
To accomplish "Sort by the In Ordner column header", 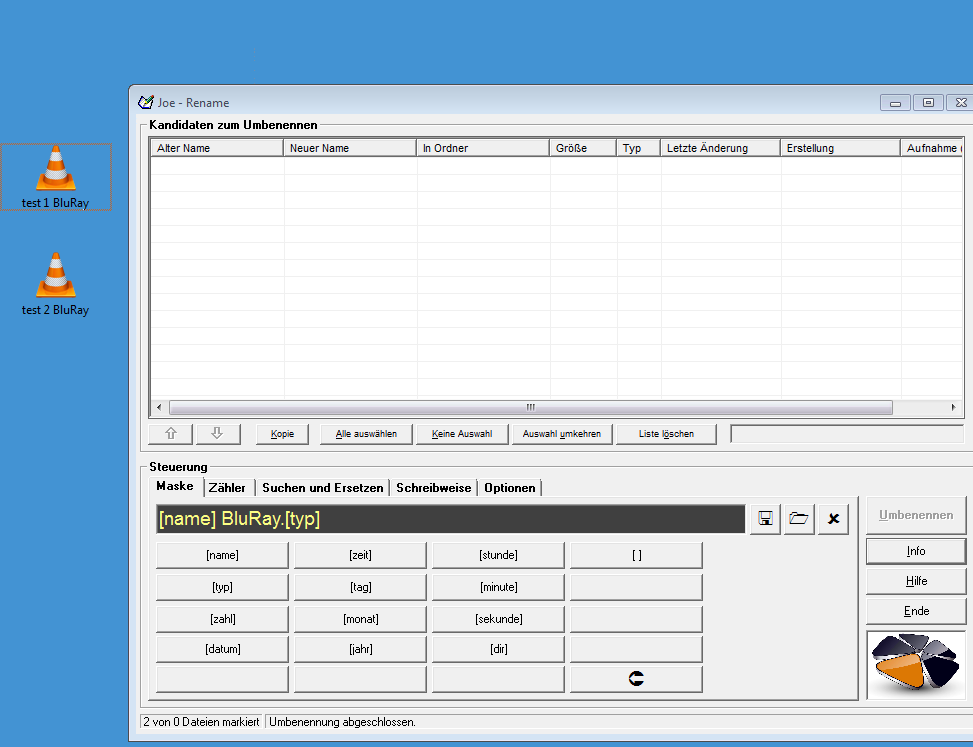I will tap(483, 148).
